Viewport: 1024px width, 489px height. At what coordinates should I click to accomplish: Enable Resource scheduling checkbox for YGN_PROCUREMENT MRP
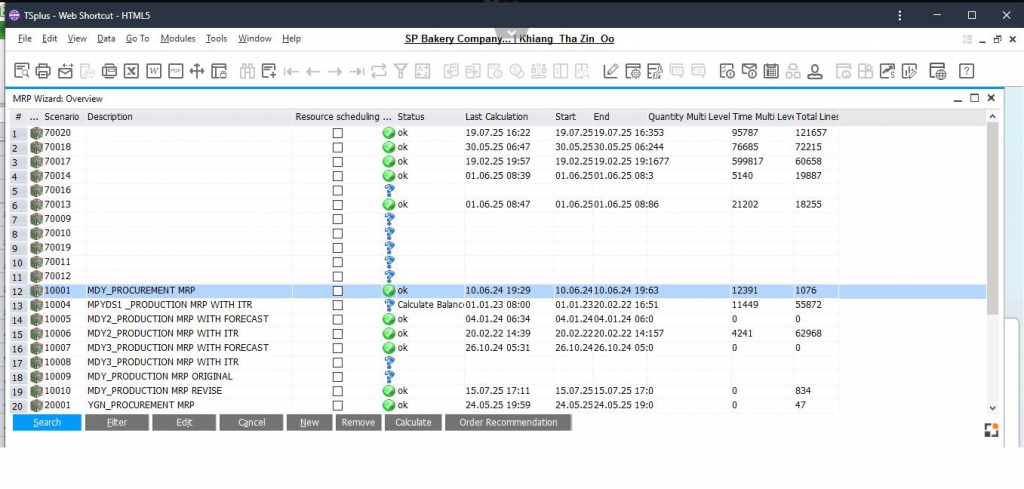338,405
